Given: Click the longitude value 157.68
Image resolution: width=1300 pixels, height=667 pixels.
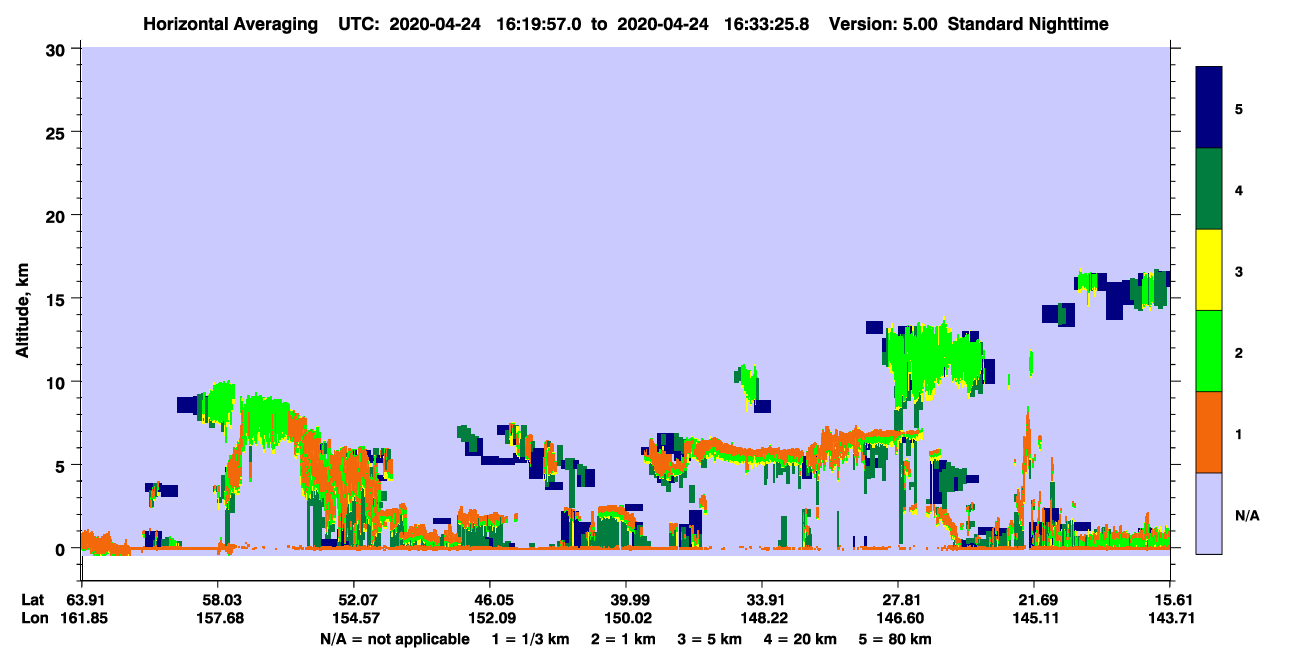Looking at the screenshot, I should [219, 618].
